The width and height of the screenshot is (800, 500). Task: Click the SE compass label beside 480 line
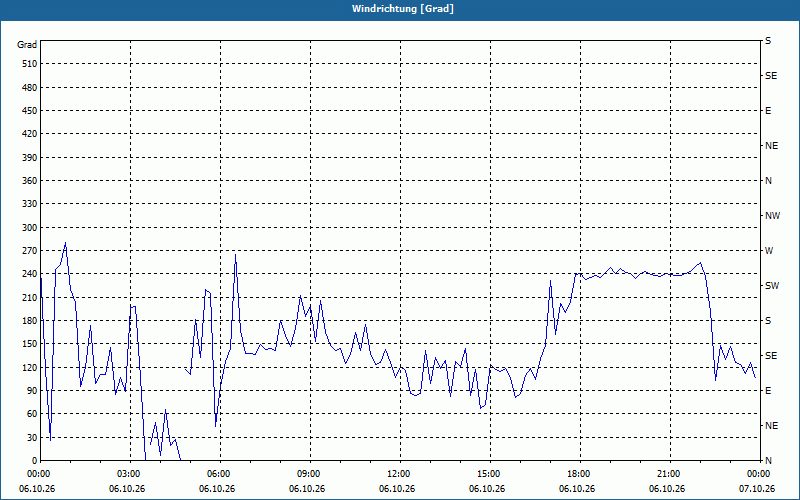(771, 76)
